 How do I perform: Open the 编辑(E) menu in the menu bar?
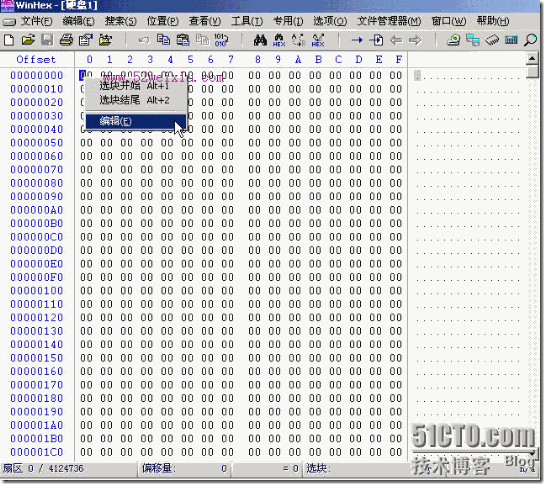(78, 21)
